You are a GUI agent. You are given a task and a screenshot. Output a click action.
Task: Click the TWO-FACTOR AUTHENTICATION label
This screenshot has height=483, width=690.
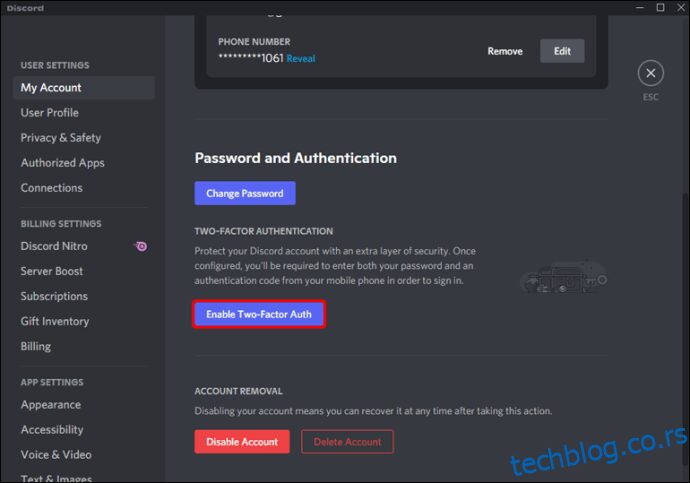[x=264, y=231]
